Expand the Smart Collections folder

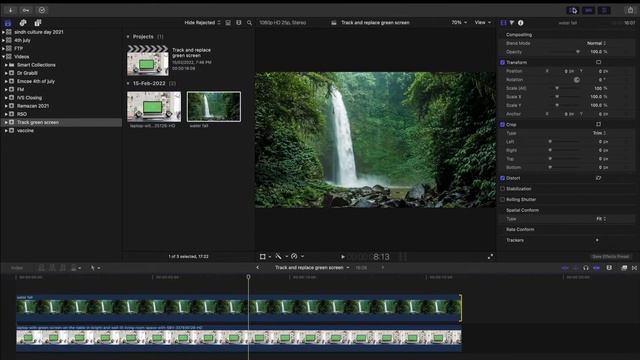coord(6,65)
